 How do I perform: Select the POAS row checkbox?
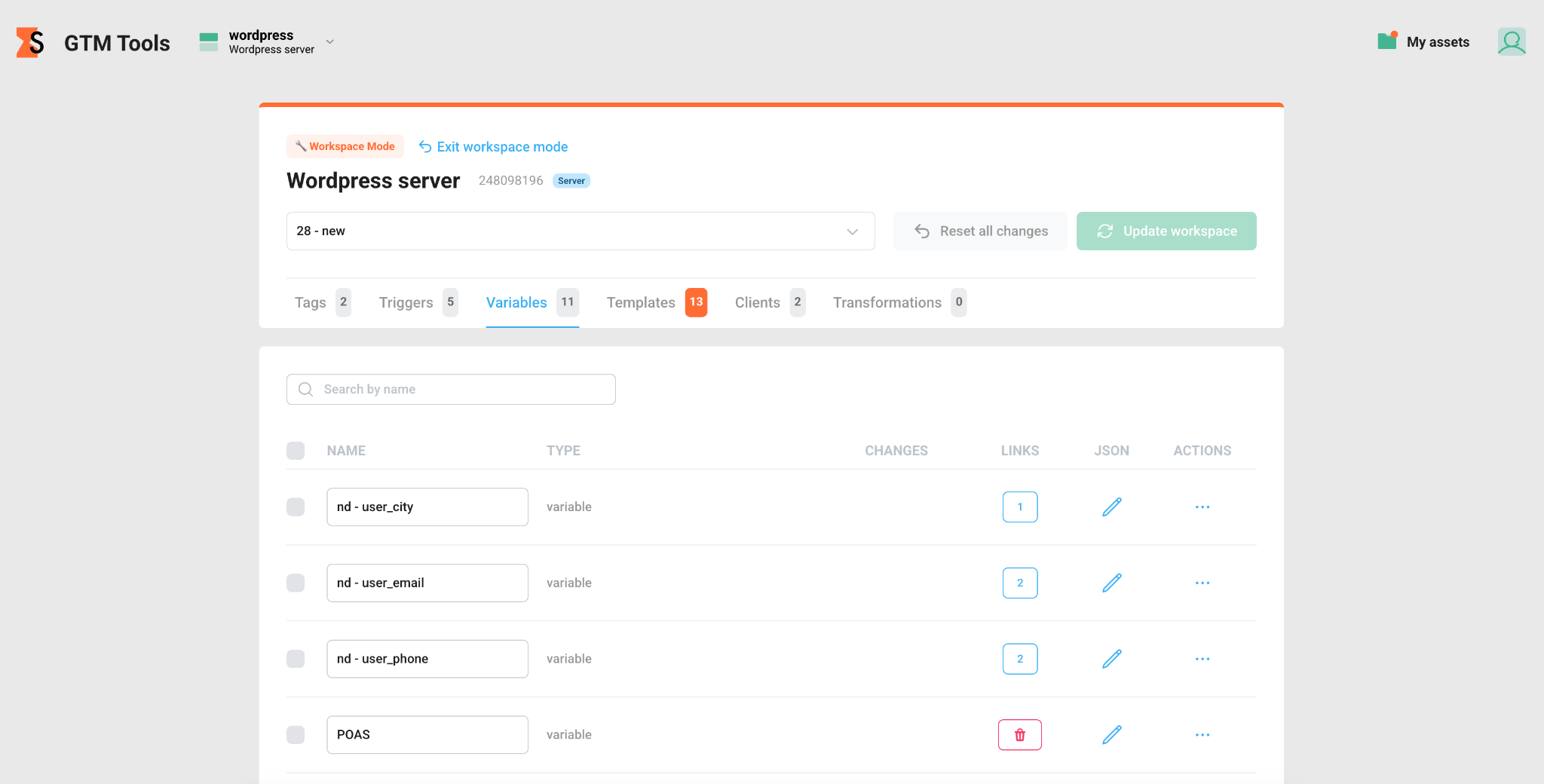pyautogui.click(x=296, y=735)
